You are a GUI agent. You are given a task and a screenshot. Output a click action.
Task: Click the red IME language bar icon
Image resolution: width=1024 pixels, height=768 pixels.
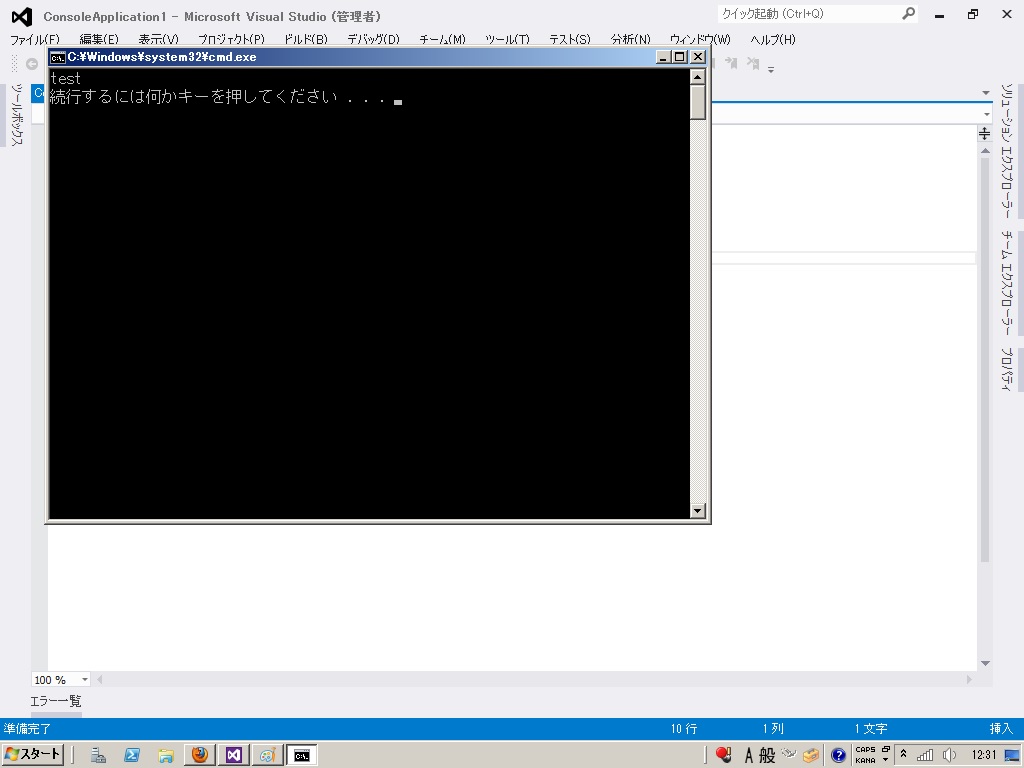(x=724, y=755)
